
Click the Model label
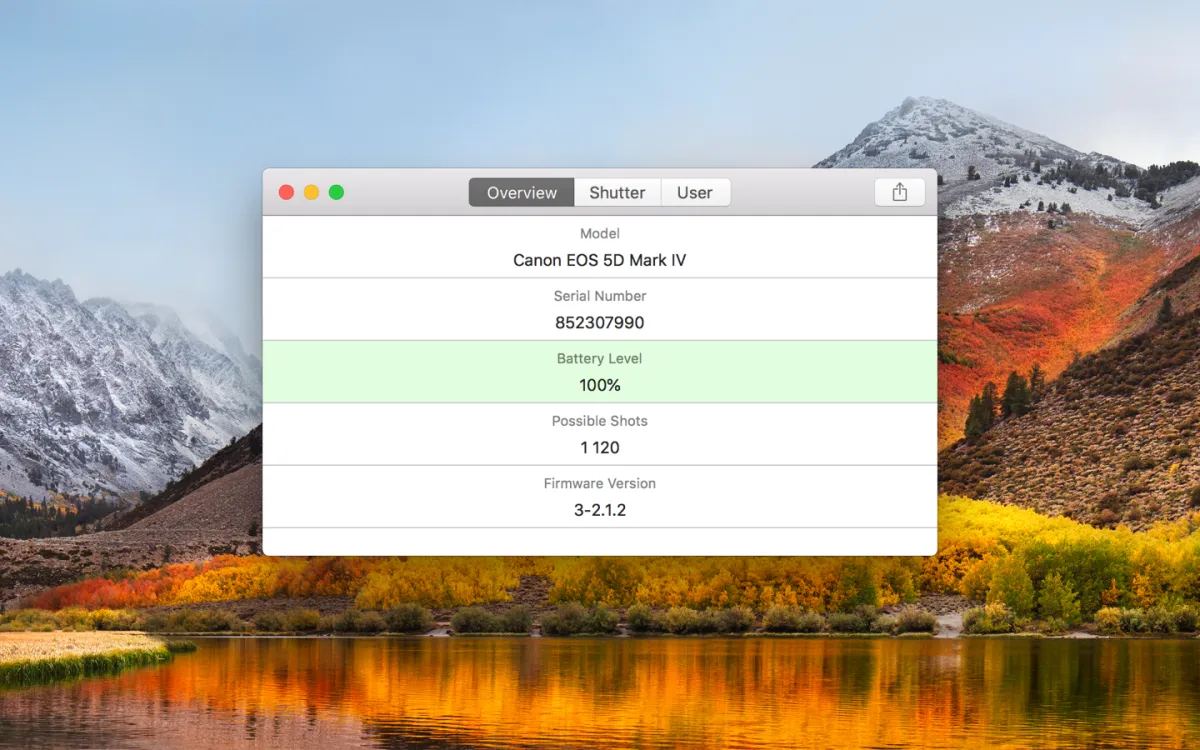[599, 234]
